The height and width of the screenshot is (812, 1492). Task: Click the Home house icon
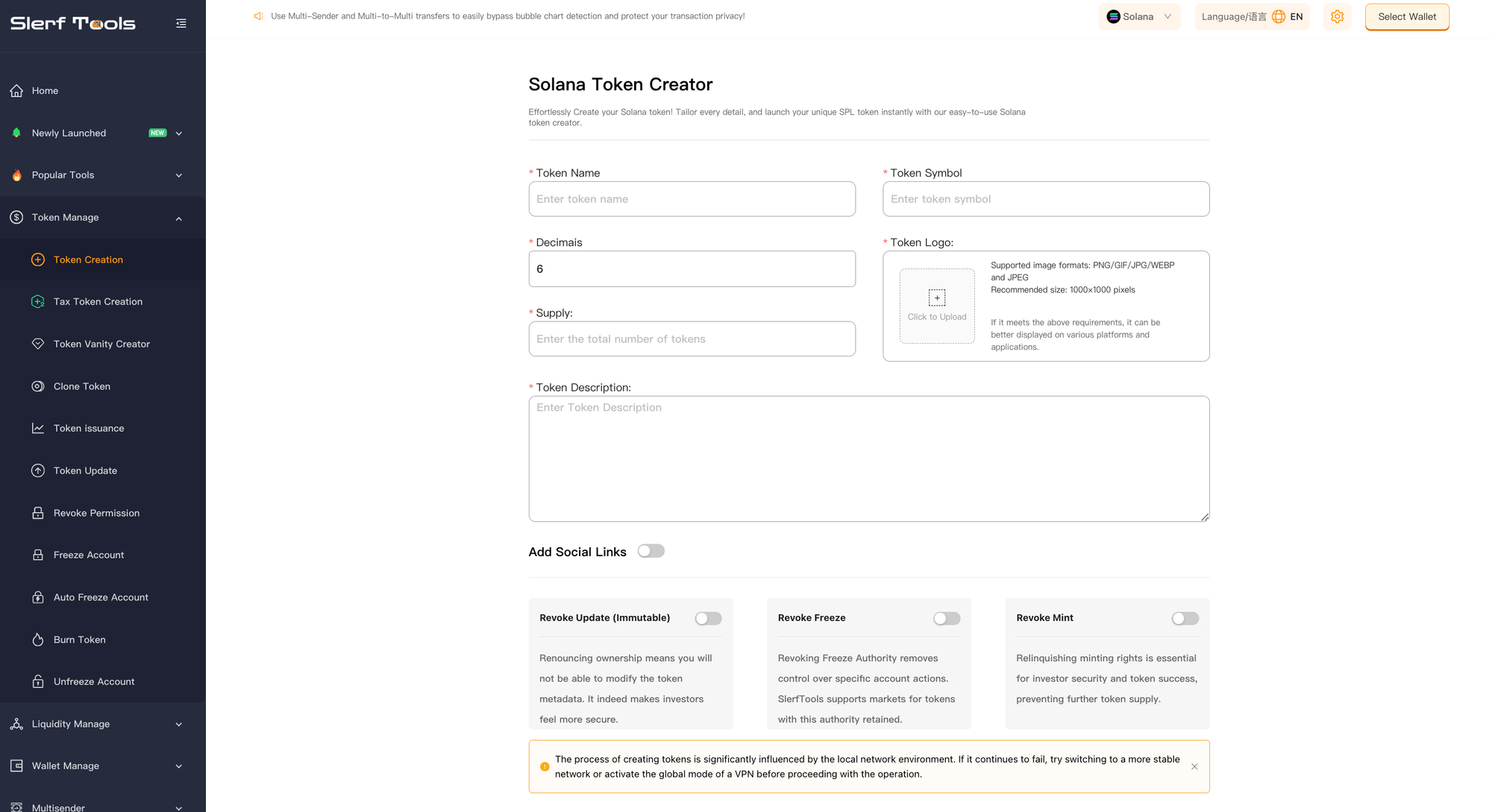click(x=16, y=91)
